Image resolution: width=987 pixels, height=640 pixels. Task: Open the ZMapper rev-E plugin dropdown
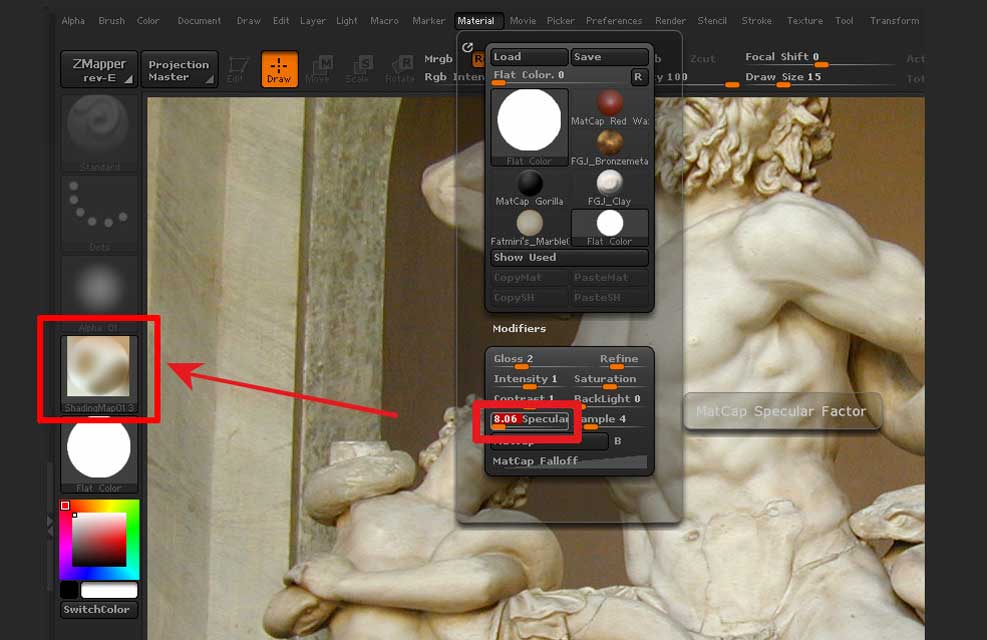coord(99,69)
